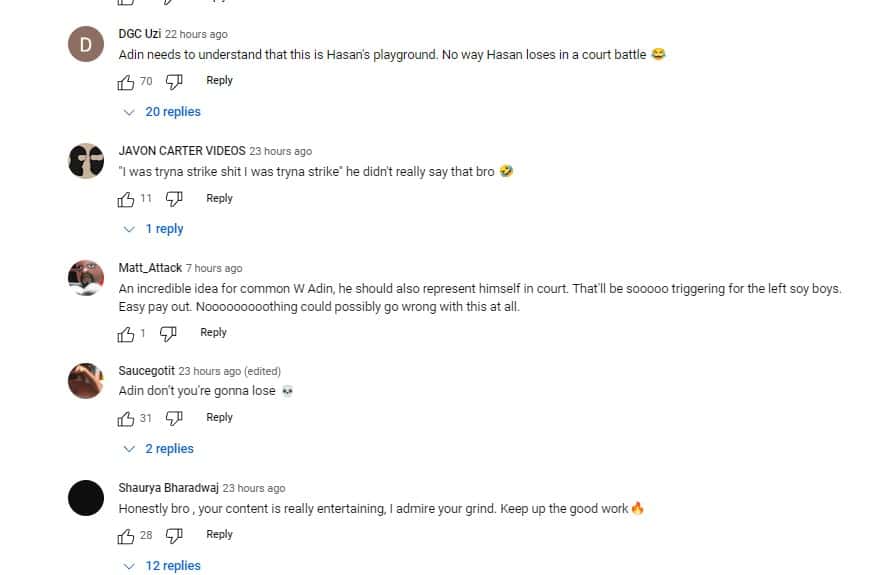
Task: Open DGC Uzi's channel avatar
Action: pyautogui.click(x=86, y=44)
